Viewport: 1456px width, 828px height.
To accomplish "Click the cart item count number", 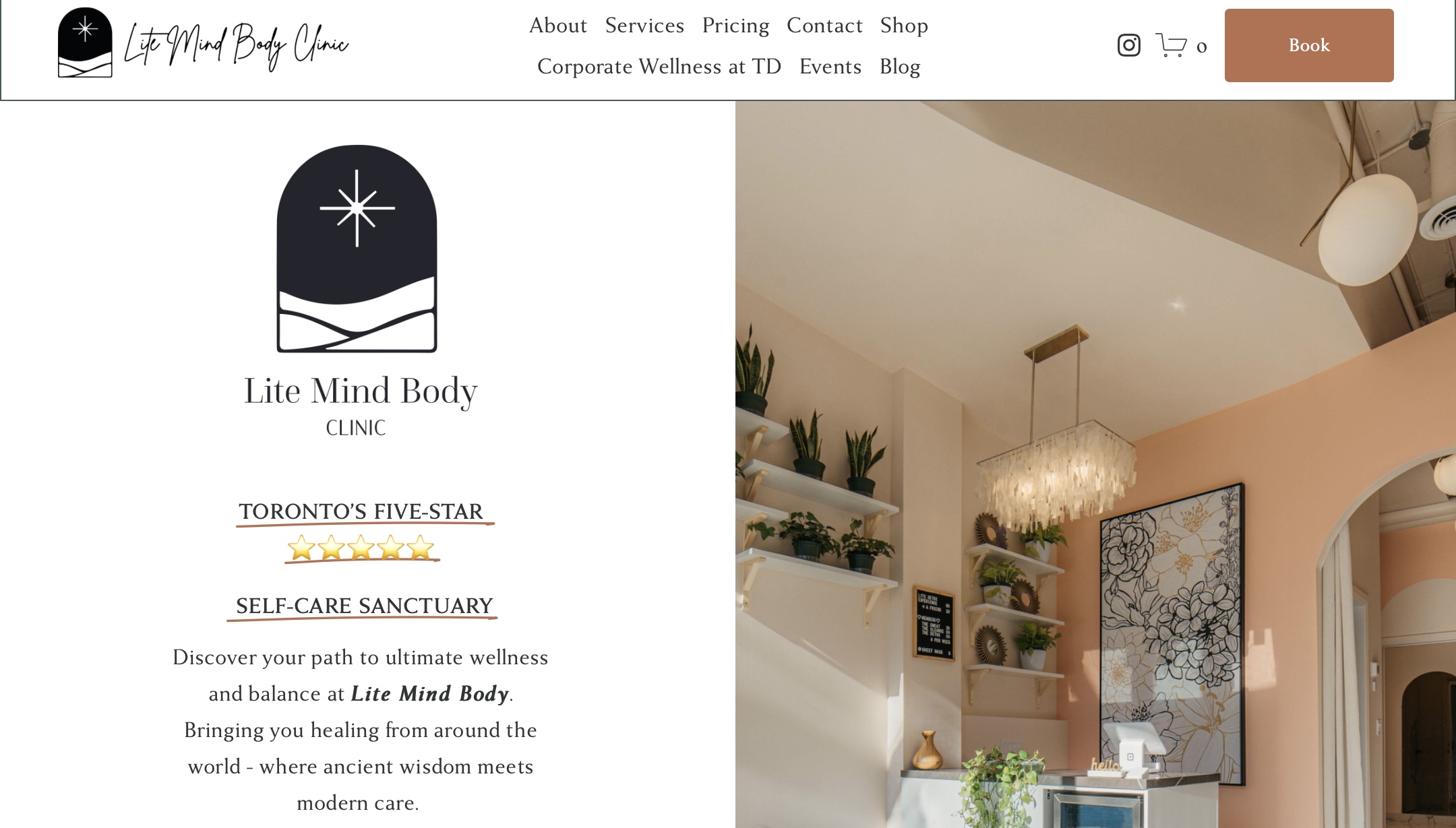I will pyautogui.click(x=1201, y=47).
